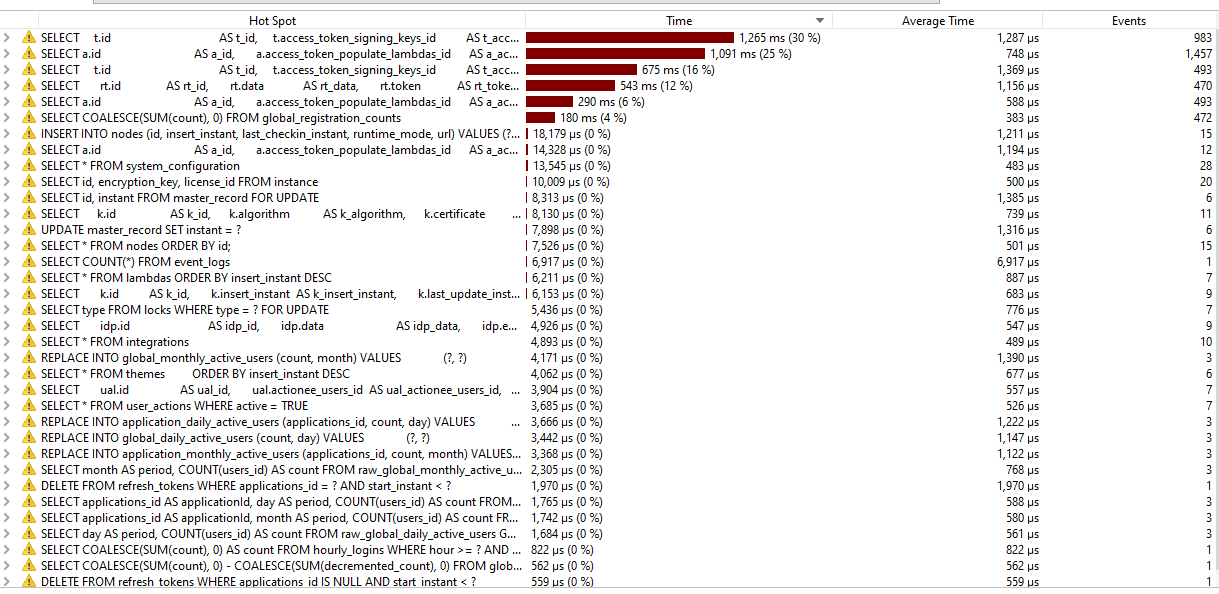Click warning icon of REPLACE INTO global_monthly_active_users

point(29,358)
